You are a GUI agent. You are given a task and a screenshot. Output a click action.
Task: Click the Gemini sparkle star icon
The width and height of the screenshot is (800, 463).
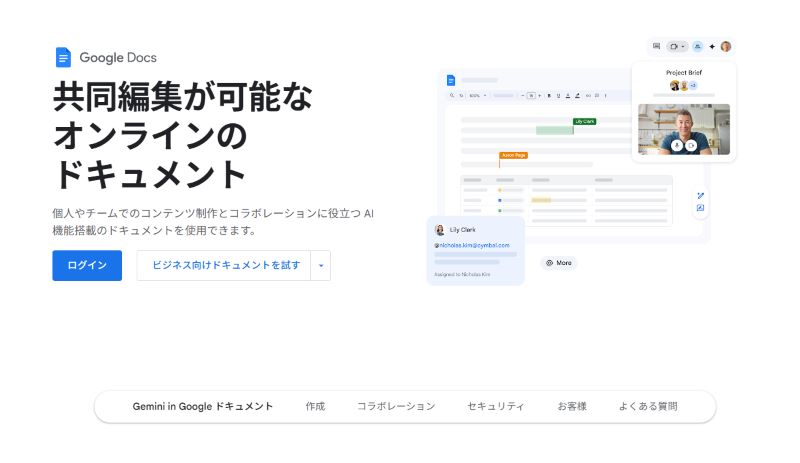click(x=712, y=46)
